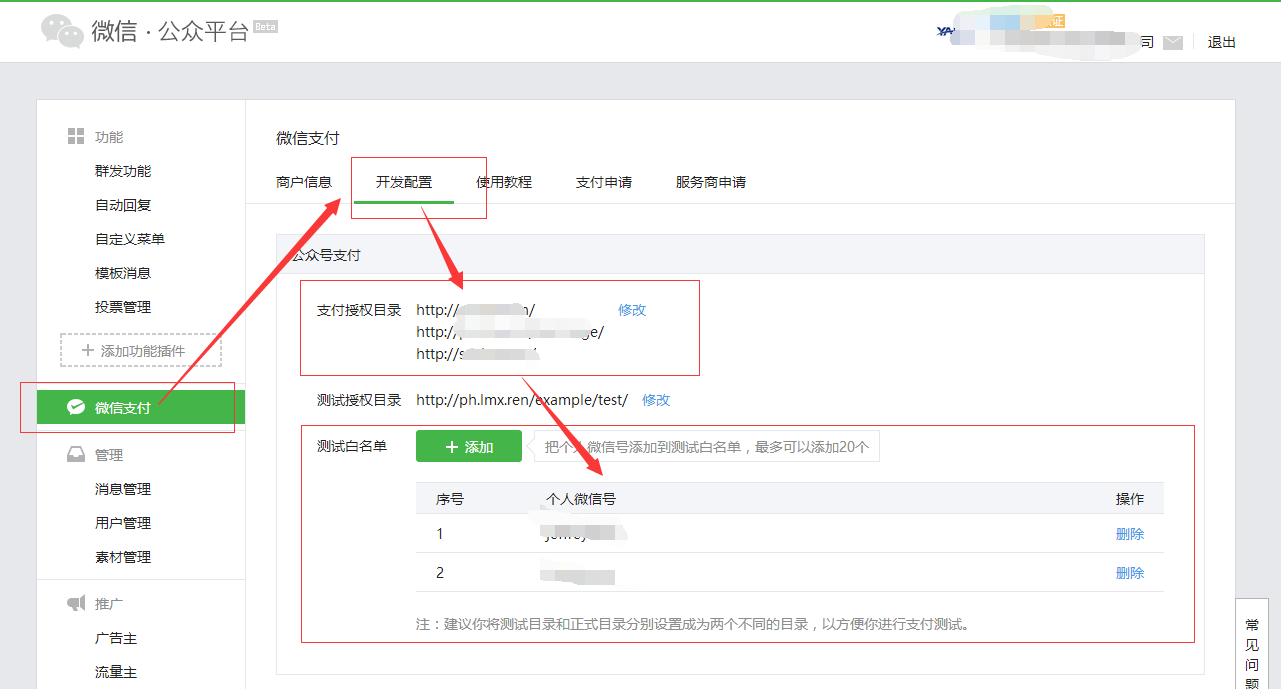
Task: Open the 用户管理 sidebar item
Action: (x=123, y=523)
